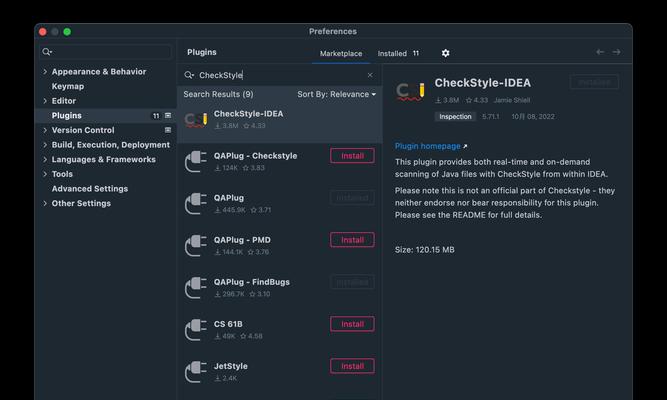Click the Plugins heading
667x400 pixels.
click(x=202, y=52)
